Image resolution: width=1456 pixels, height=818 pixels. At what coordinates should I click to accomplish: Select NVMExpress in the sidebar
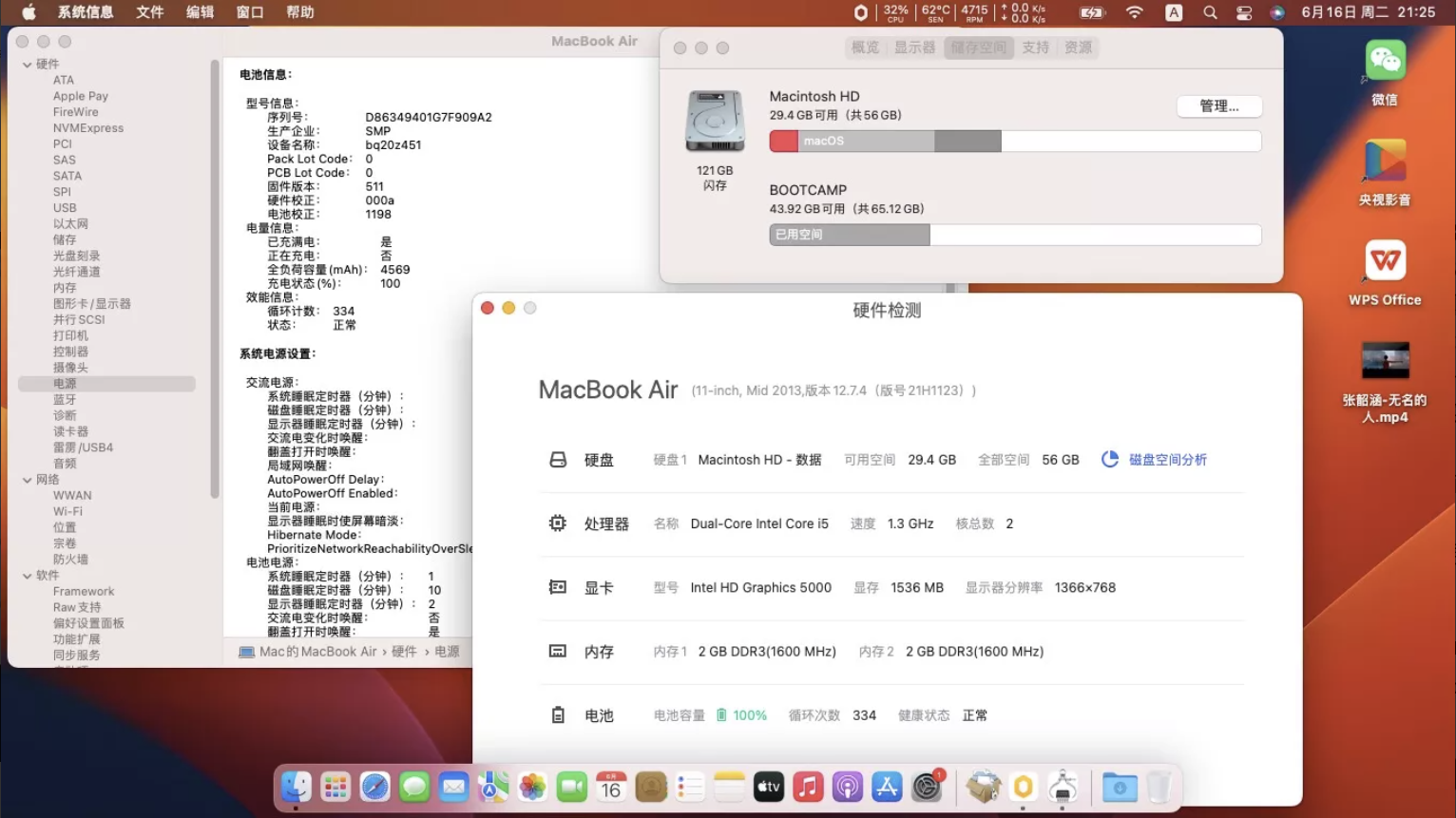click(88, 128)
